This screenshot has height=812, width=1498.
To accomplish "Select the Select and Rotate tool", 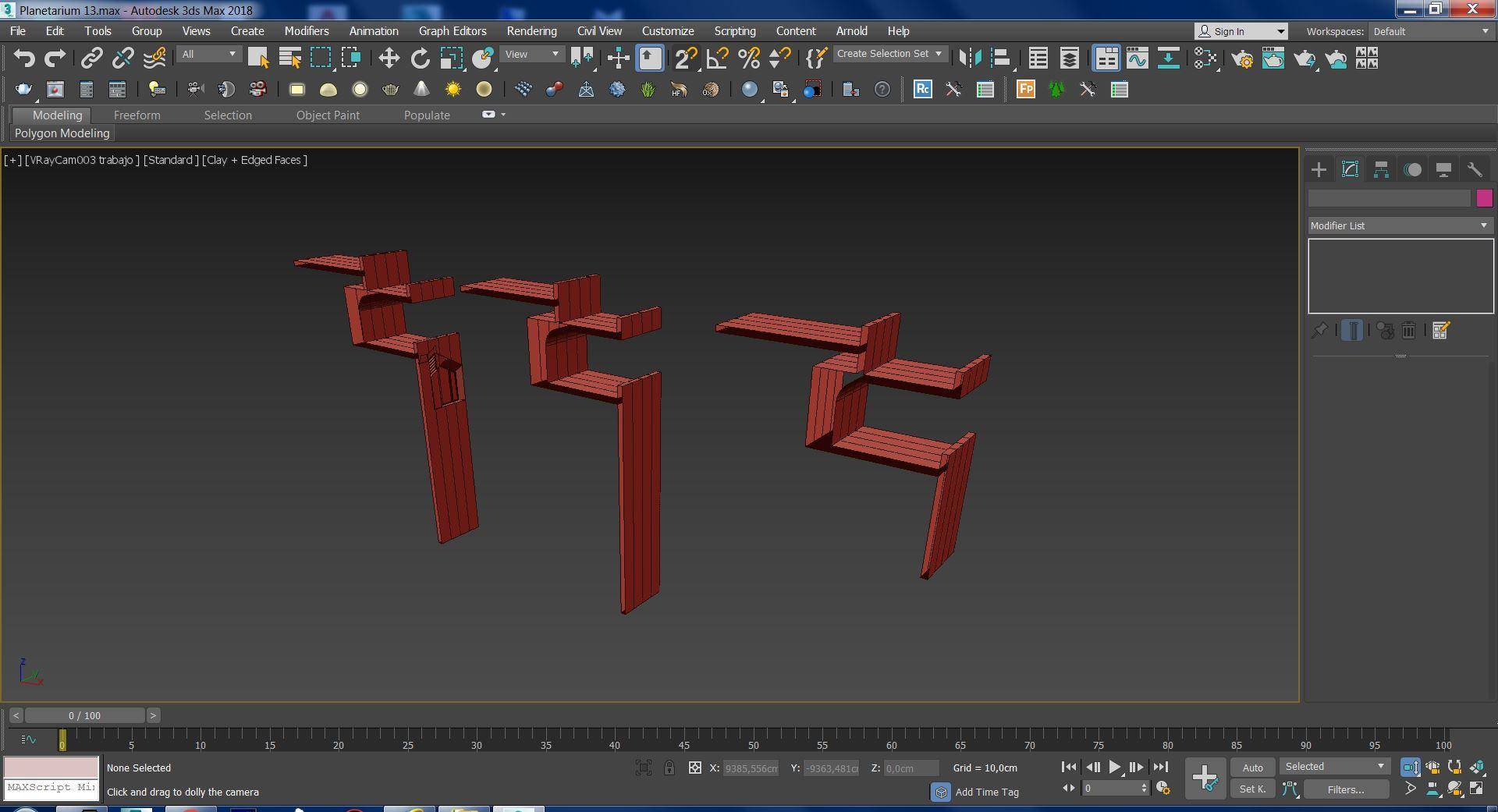I will click(x=420, y=59).
